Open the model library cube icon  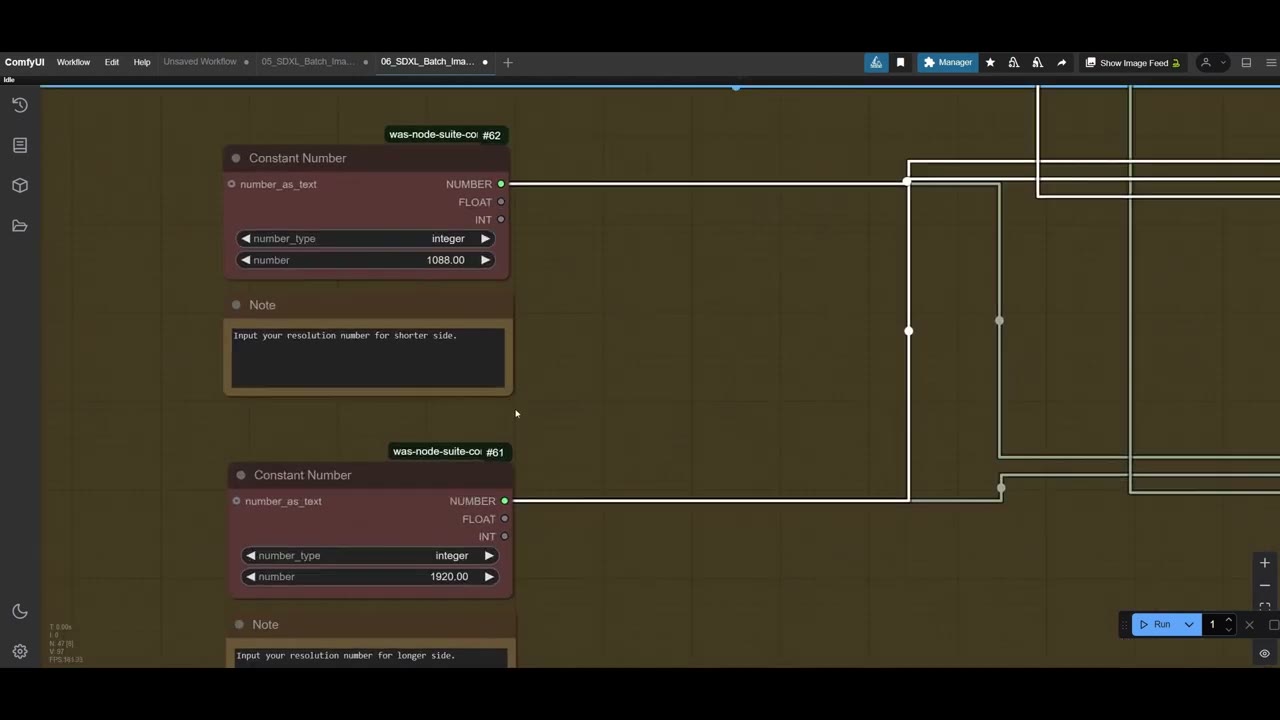coord(19,186)
